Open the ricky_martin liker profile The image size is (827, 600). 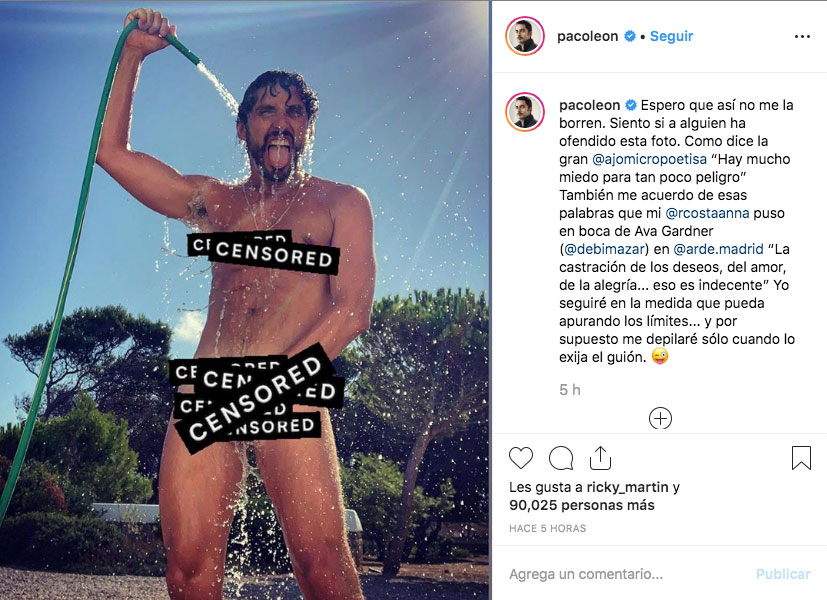627,487
